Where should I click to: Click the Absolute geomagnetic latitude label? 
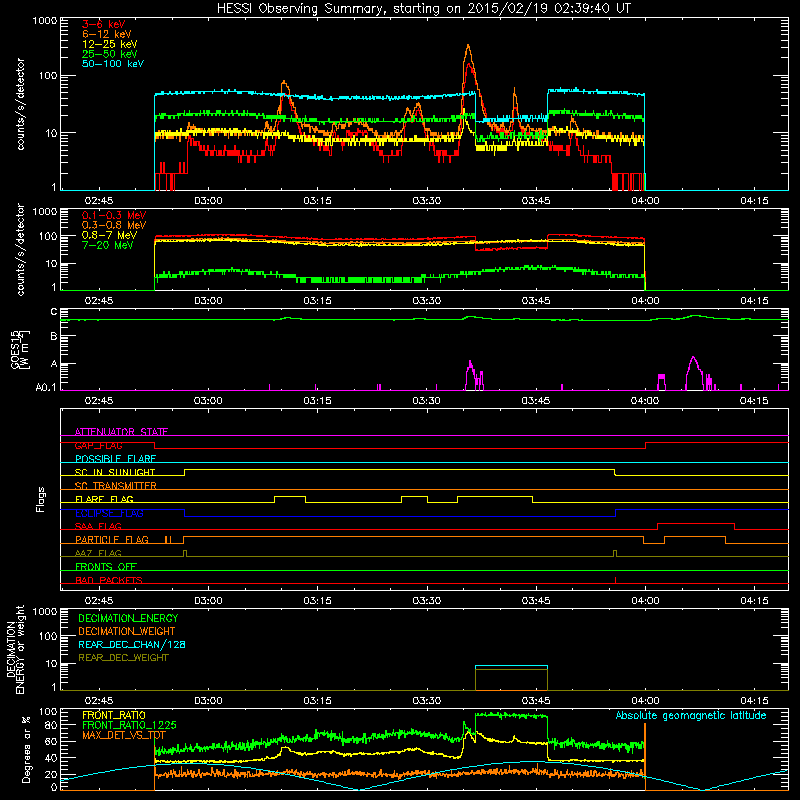[691, 716]
